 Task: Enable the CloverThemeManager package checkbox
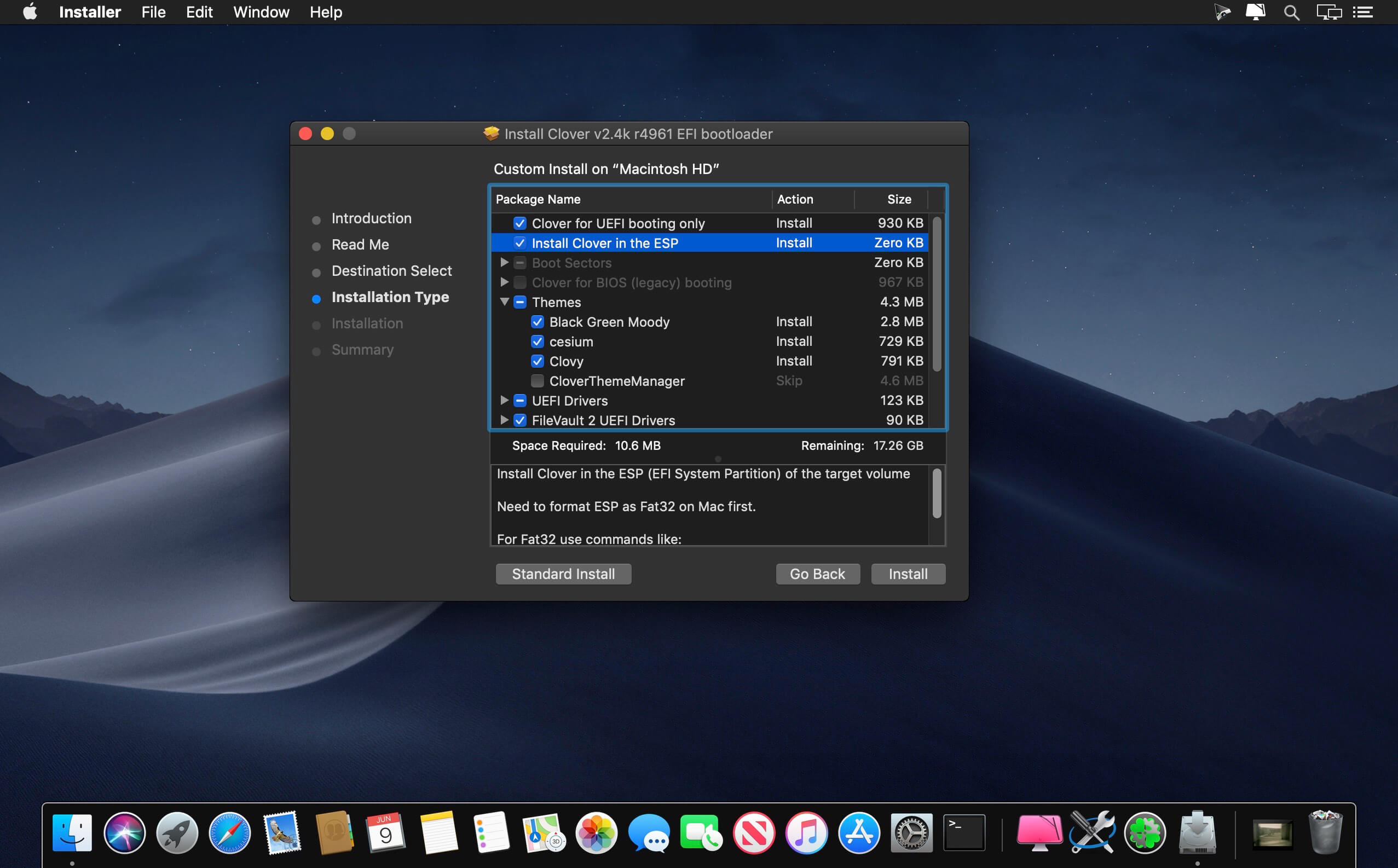pyautogui.click(x=537, y=380)
